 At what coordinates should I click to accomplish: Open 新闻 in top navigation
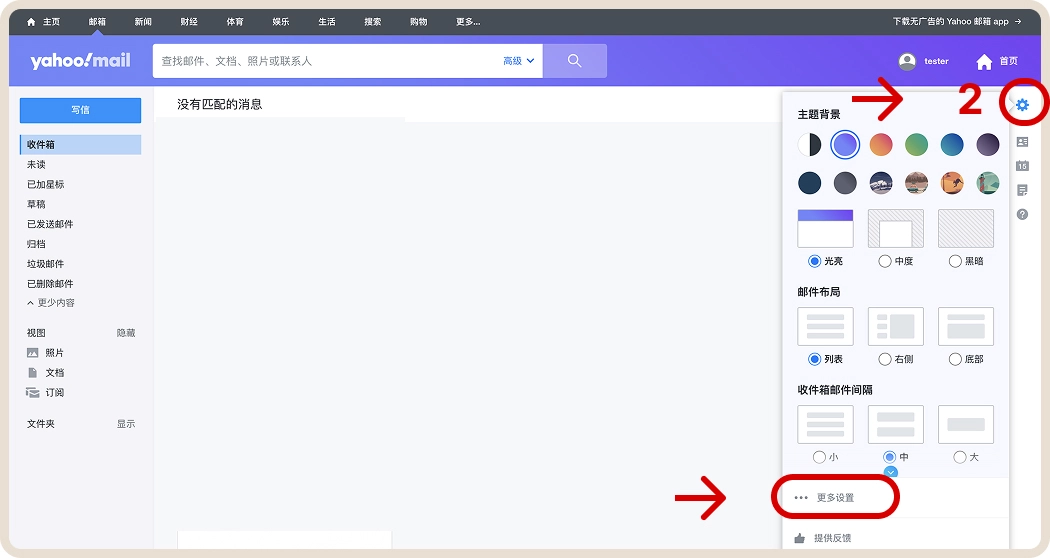click(143, 21)
